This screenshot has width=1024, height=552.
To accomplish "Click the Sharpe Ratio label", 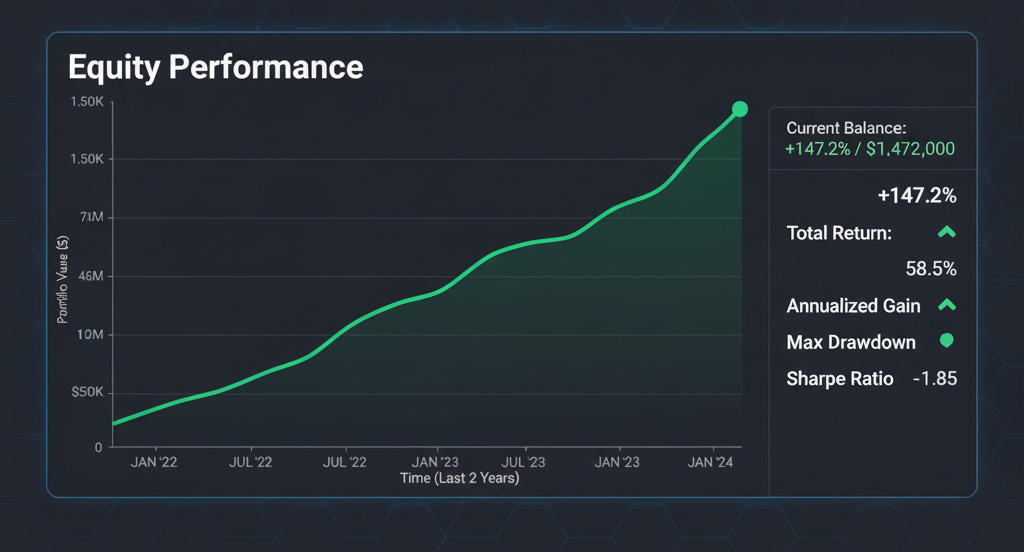I will 840,379.
